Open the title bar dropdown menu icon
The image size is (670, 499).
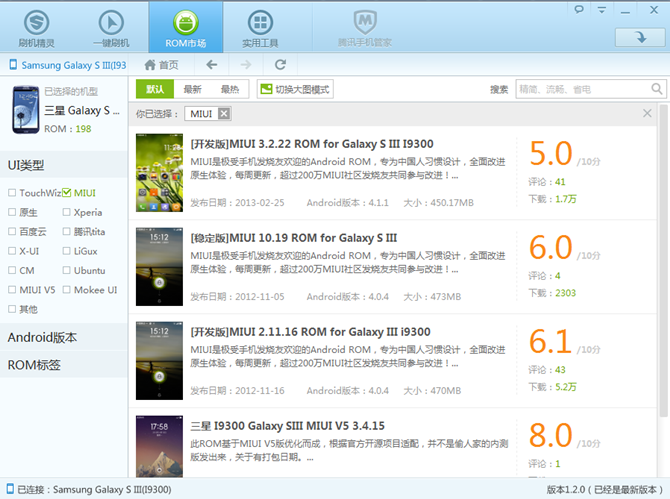coord(602,10)
